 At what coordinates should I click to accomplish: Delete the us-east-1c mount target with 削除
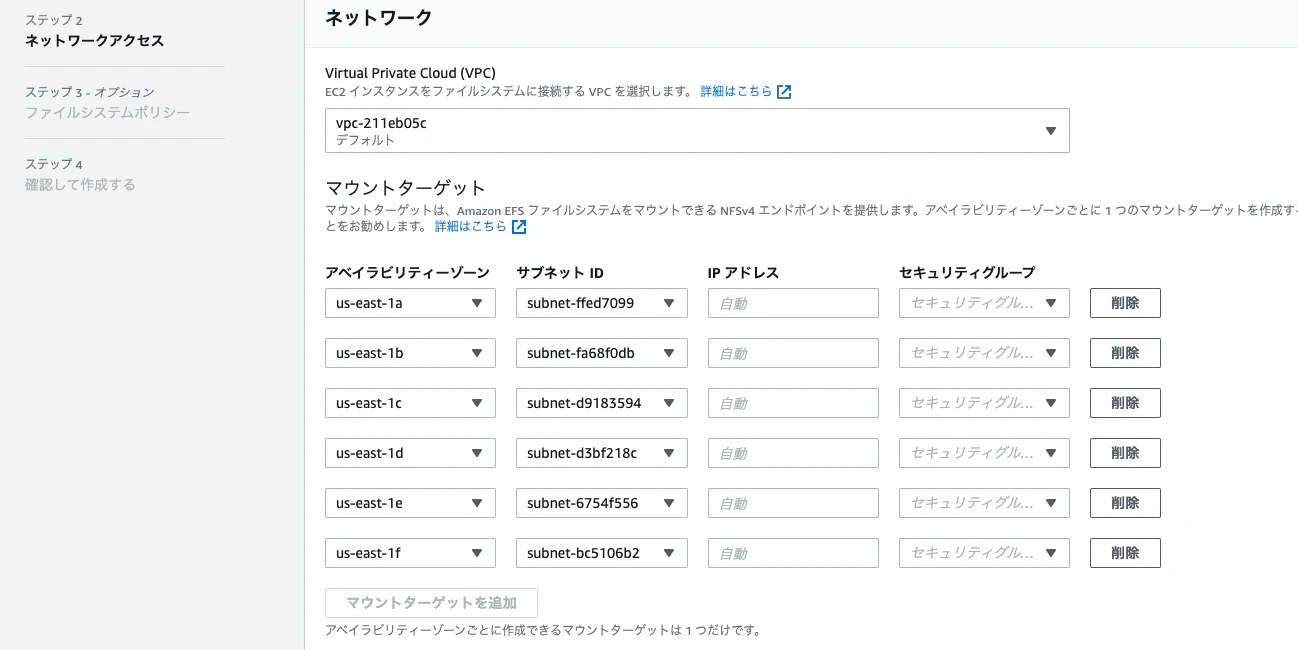1125,403
